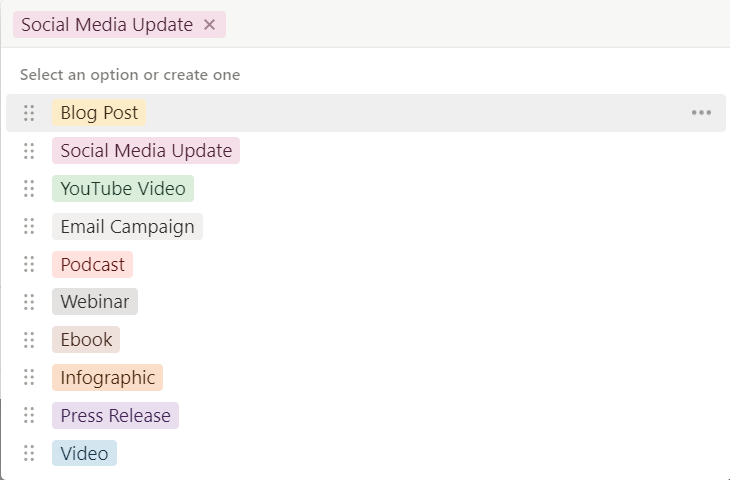Choose the pink Social Media Update option in list
Image resolution: width=730 pixels, height=480 pixels.
coord(146,151)
